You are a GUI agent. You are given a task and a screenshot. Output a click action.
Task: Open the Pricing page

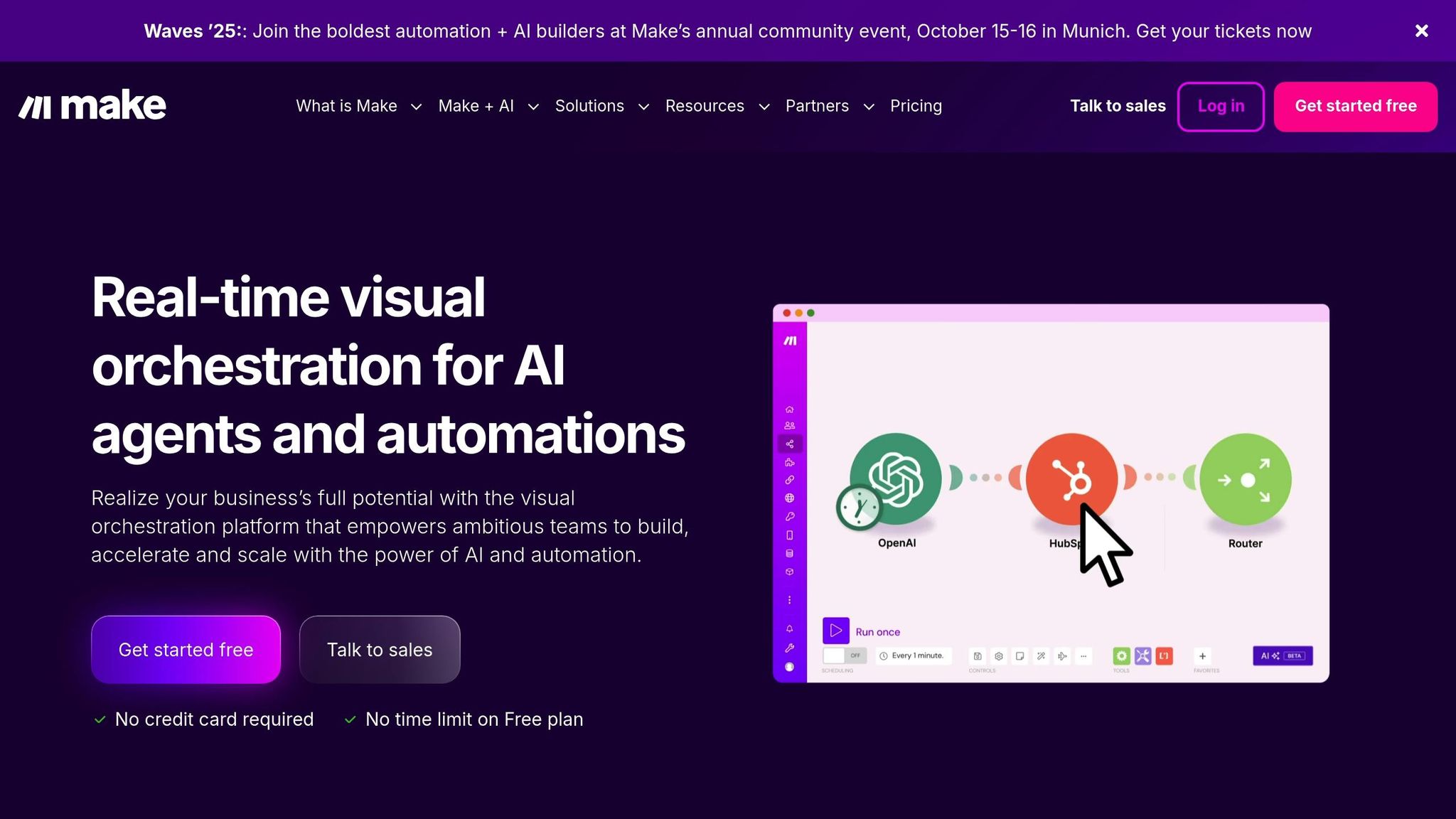tap(916, 106)
